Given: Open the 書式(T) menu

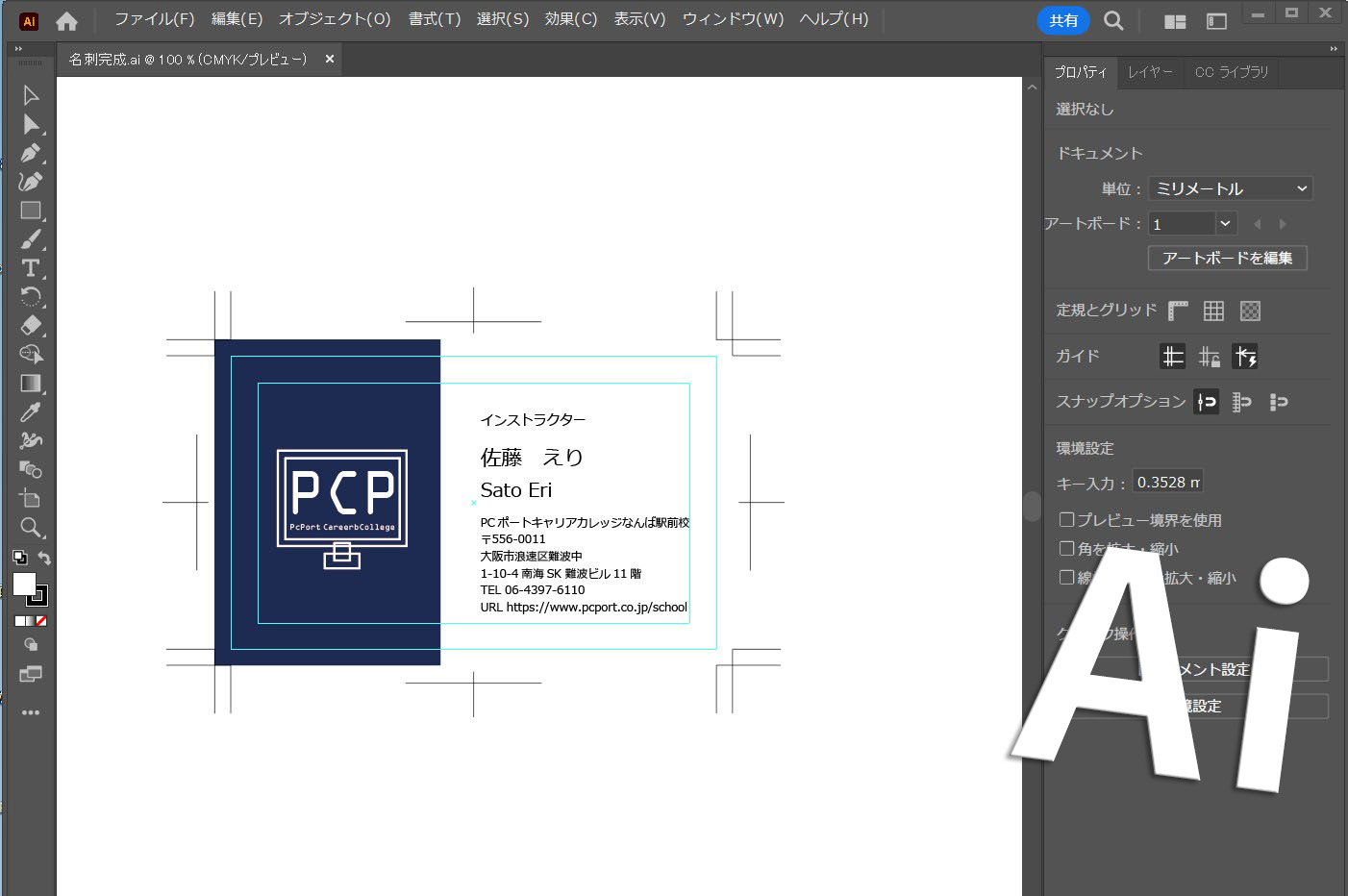Looking at the screenshot, I should click(x=435, y=19).
